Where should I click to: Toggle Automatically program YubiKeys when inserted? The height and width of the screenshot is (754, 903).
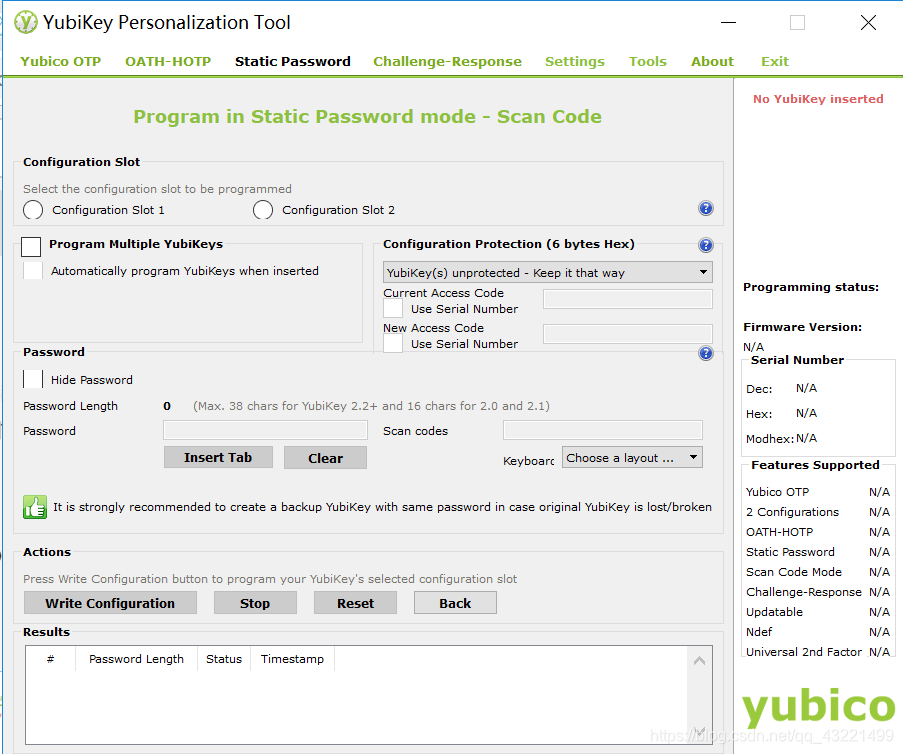tap(33, 271)
